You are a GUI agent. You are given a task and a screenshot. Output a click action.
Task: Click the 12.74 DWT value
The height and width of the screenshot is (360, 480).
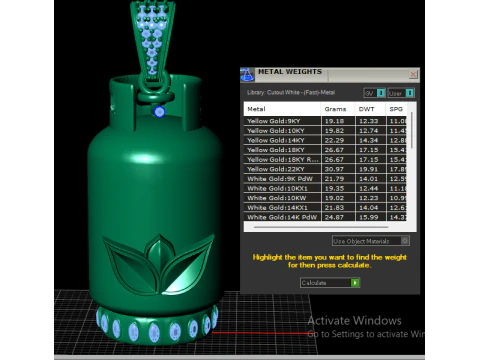click(369, 131)
